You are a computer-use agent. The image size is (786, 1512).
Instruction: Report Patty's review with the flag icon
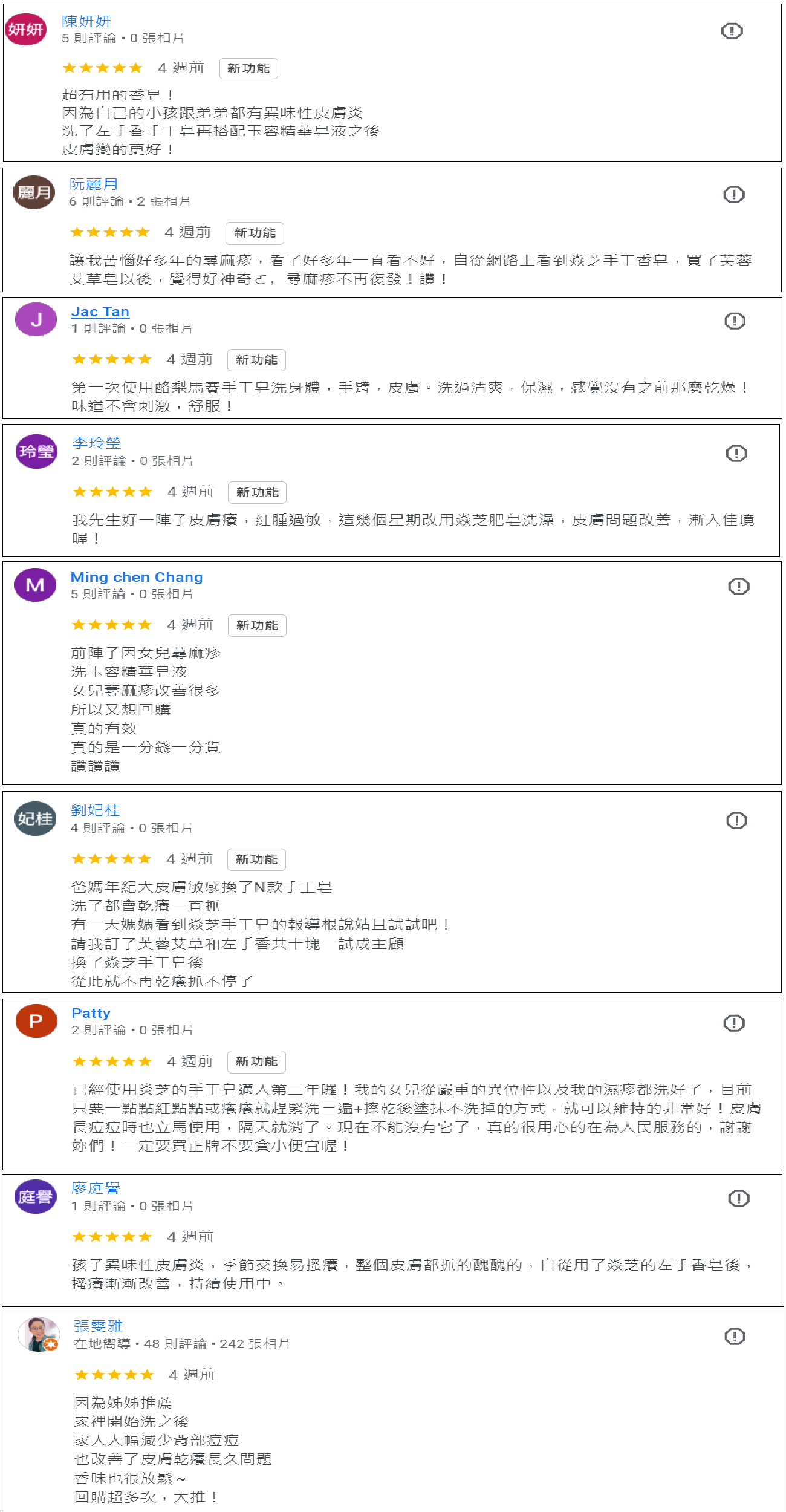734,1023
